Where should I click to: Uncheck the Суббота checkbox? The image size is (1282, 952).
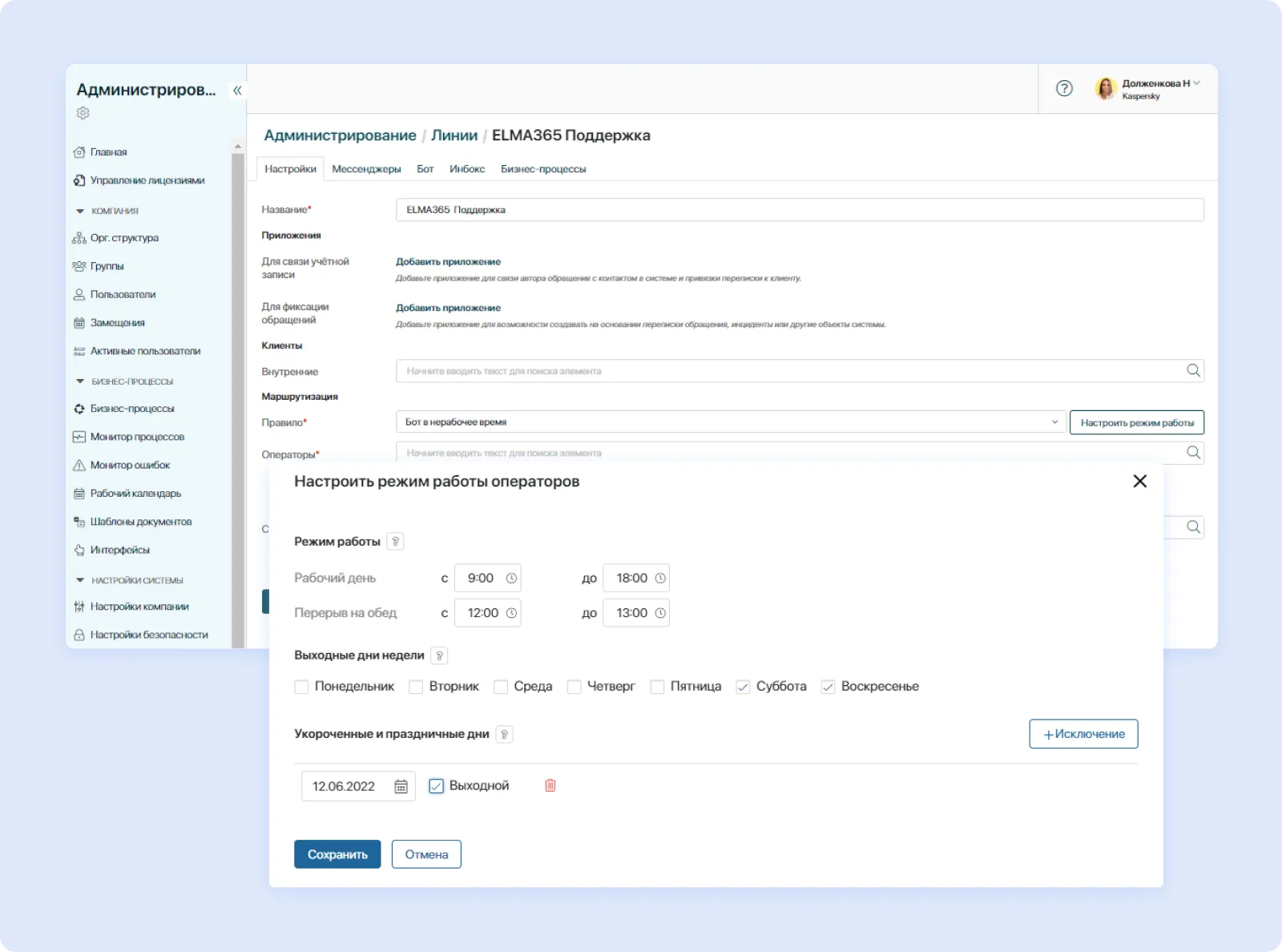click(744, 687)
